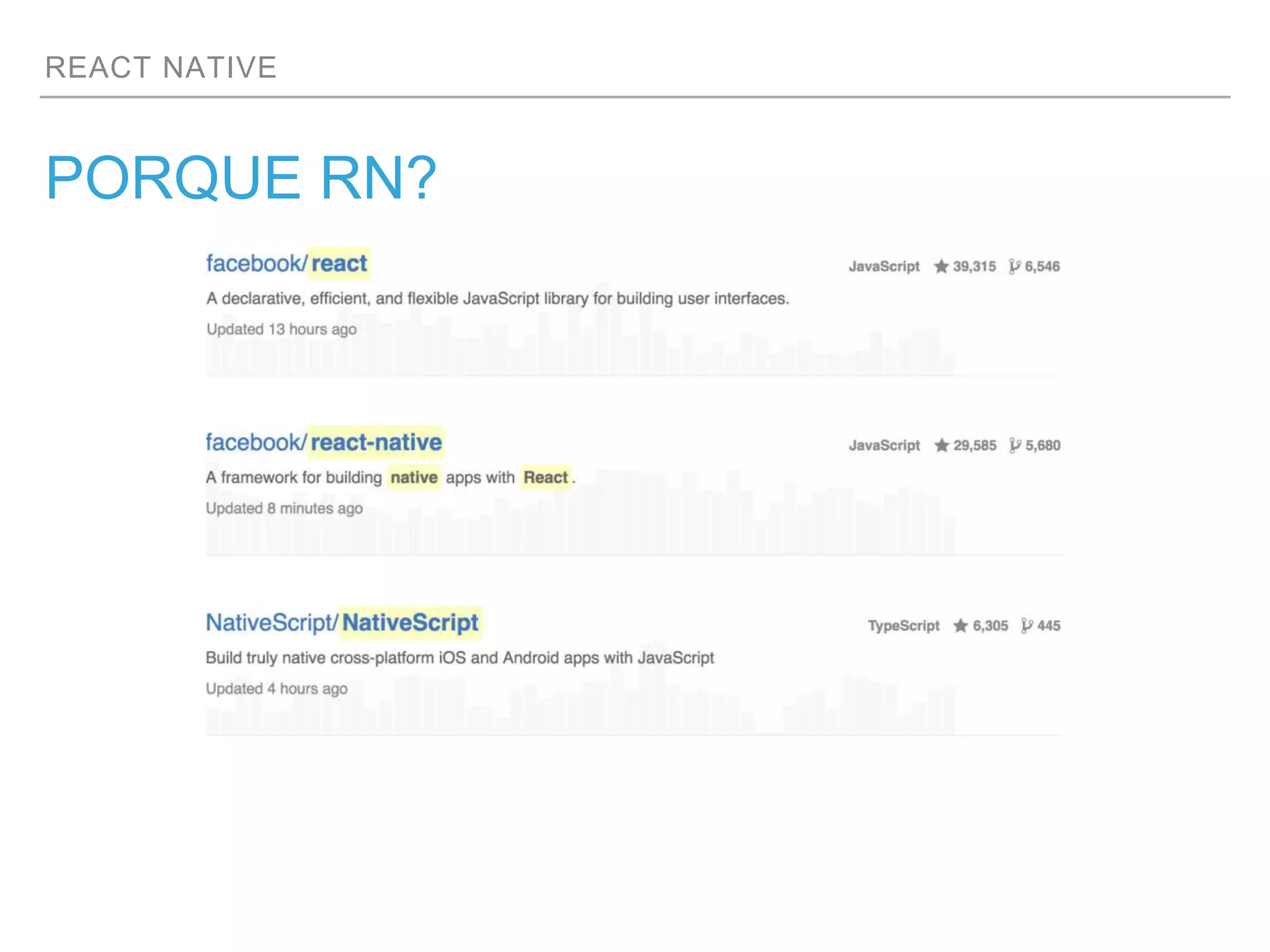Open the NativeScript/NativeScript repository link

pyautogui.click(x=342, y=622)
